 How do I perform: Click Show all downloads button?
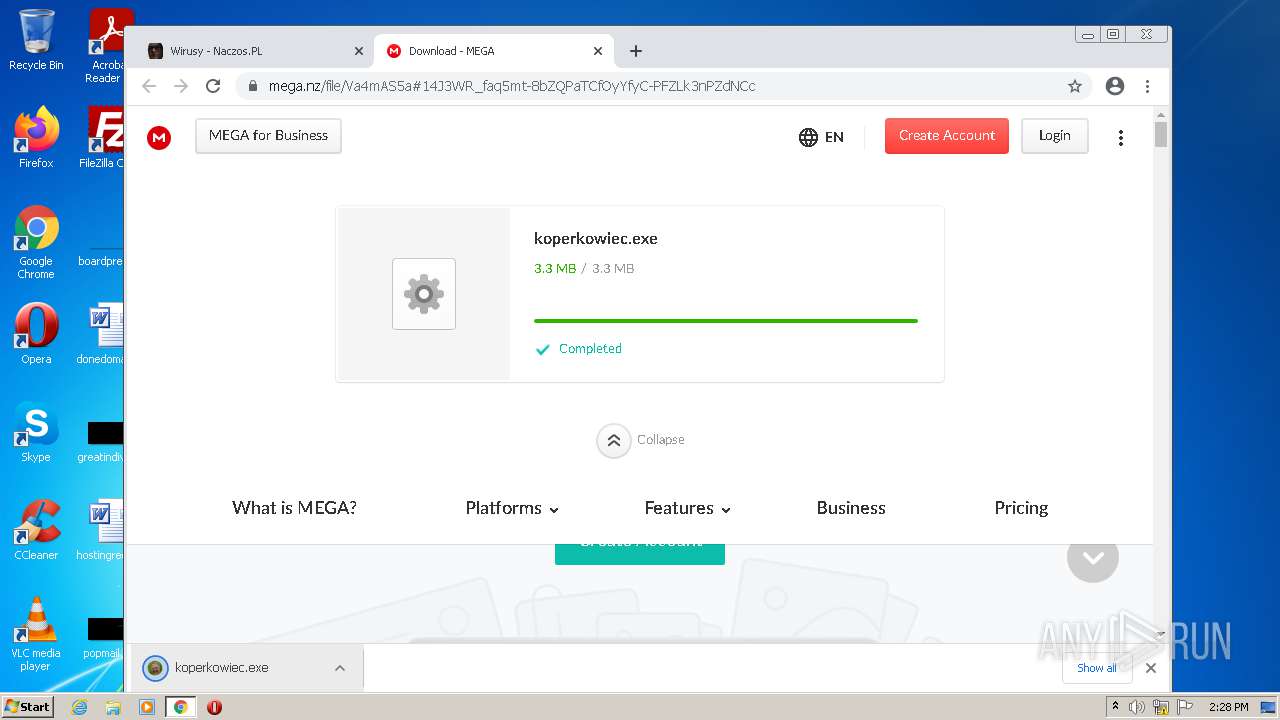pos(1097,668)
